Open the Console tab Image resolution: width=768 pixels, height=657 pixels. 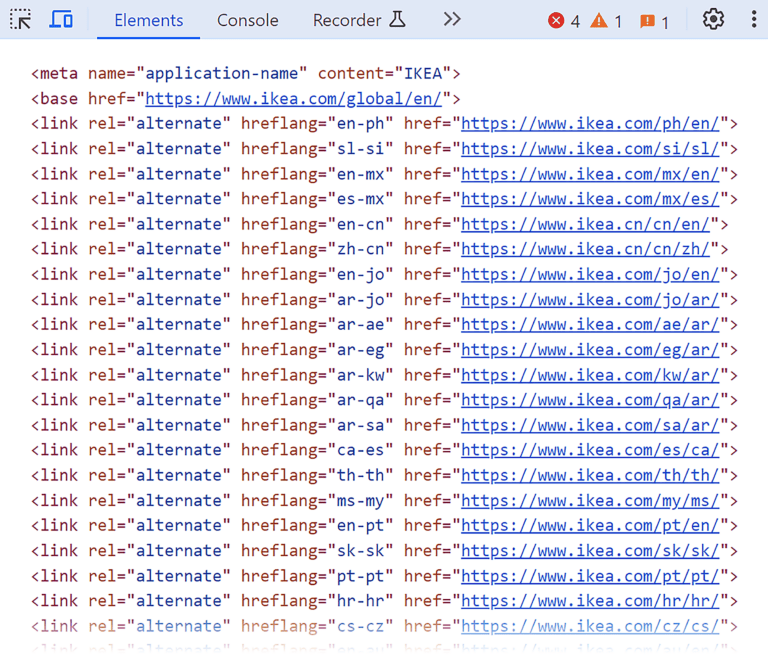tap(248, 20)
